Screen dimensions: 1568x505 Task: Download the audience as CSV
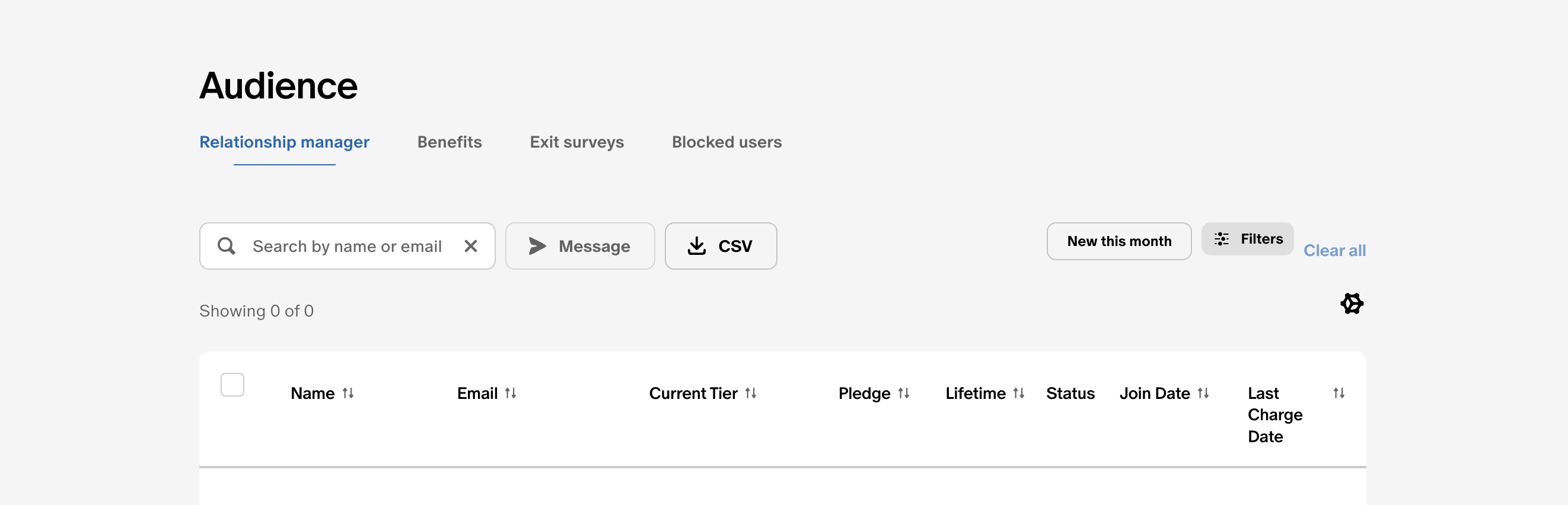[721, 246]
